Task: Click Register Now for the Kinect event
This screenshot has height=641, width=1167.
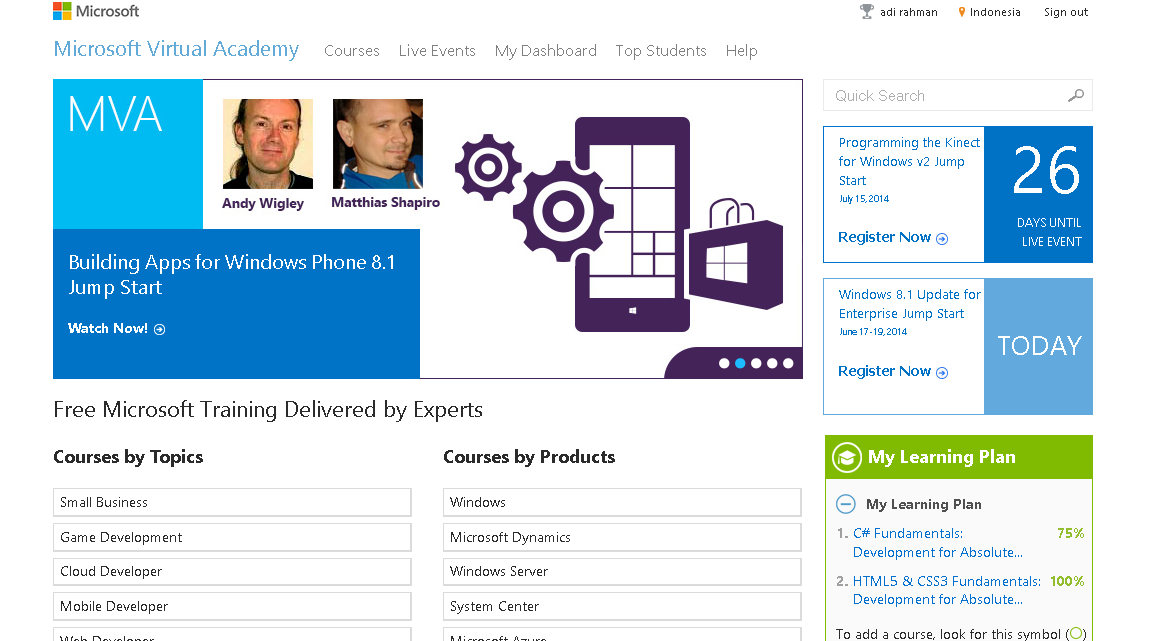Action: [x=884, y=237]
